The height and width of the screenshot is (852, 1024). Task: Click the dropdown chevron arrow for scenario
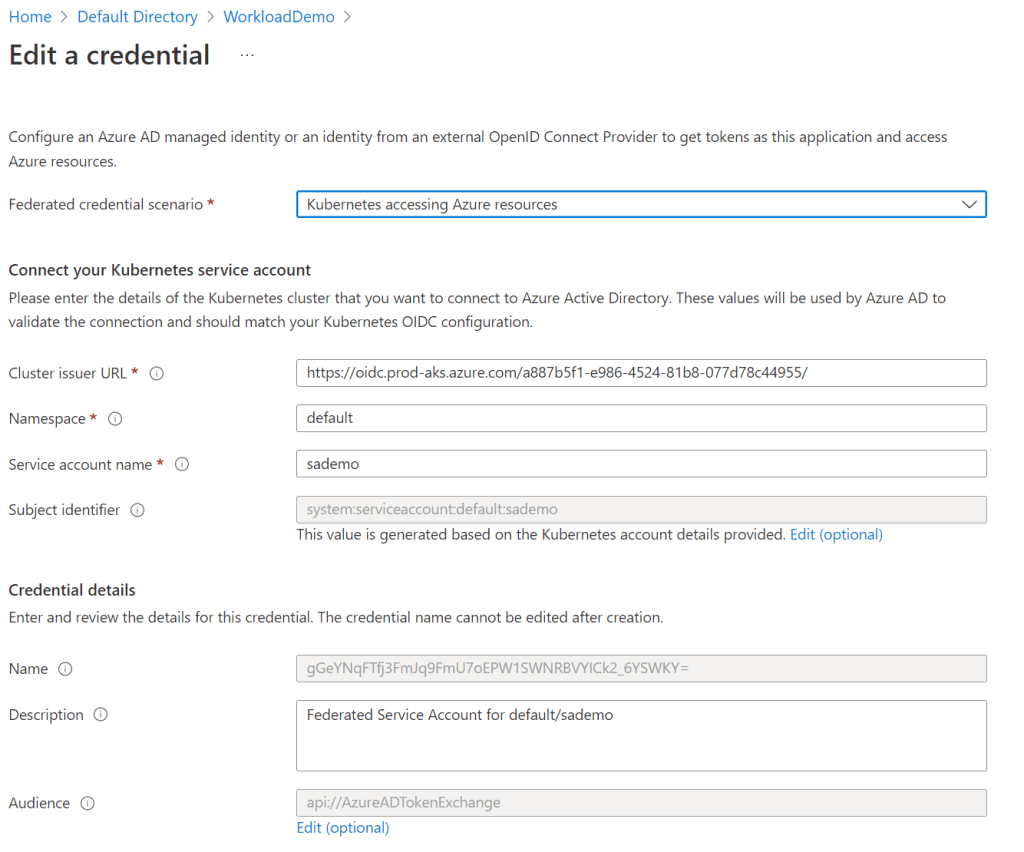[968, 204]
